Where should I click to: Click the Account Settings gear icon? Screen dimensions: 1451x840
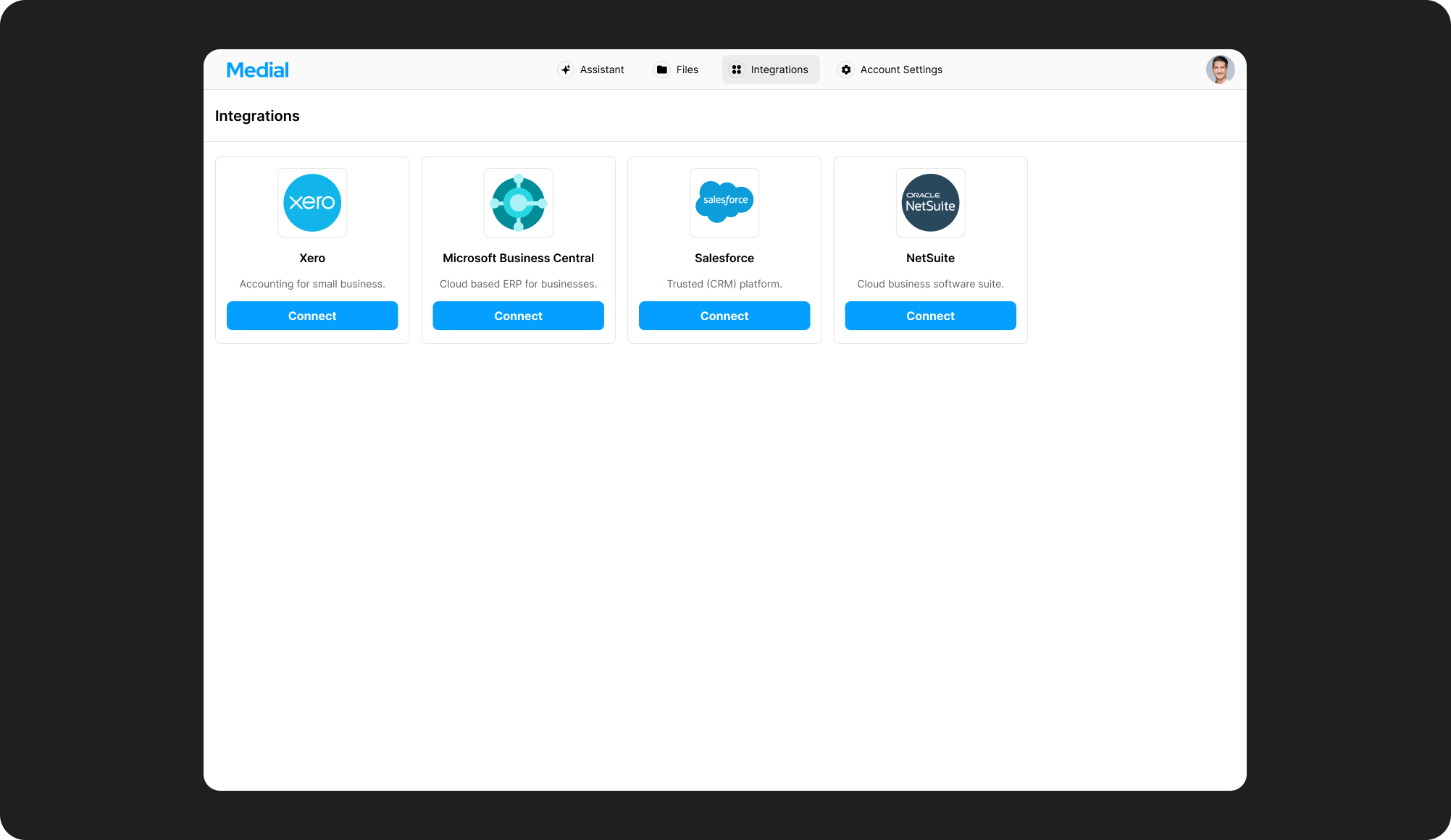pyautogui.click(x=846, y=70)
